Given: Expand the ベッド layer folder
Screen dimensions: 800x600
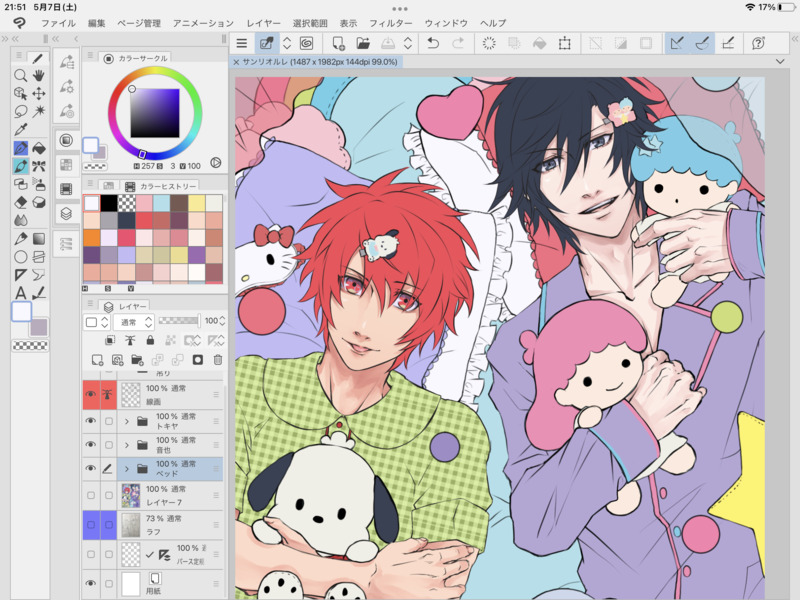Looking at the screenshot, I should click(127, 468).
